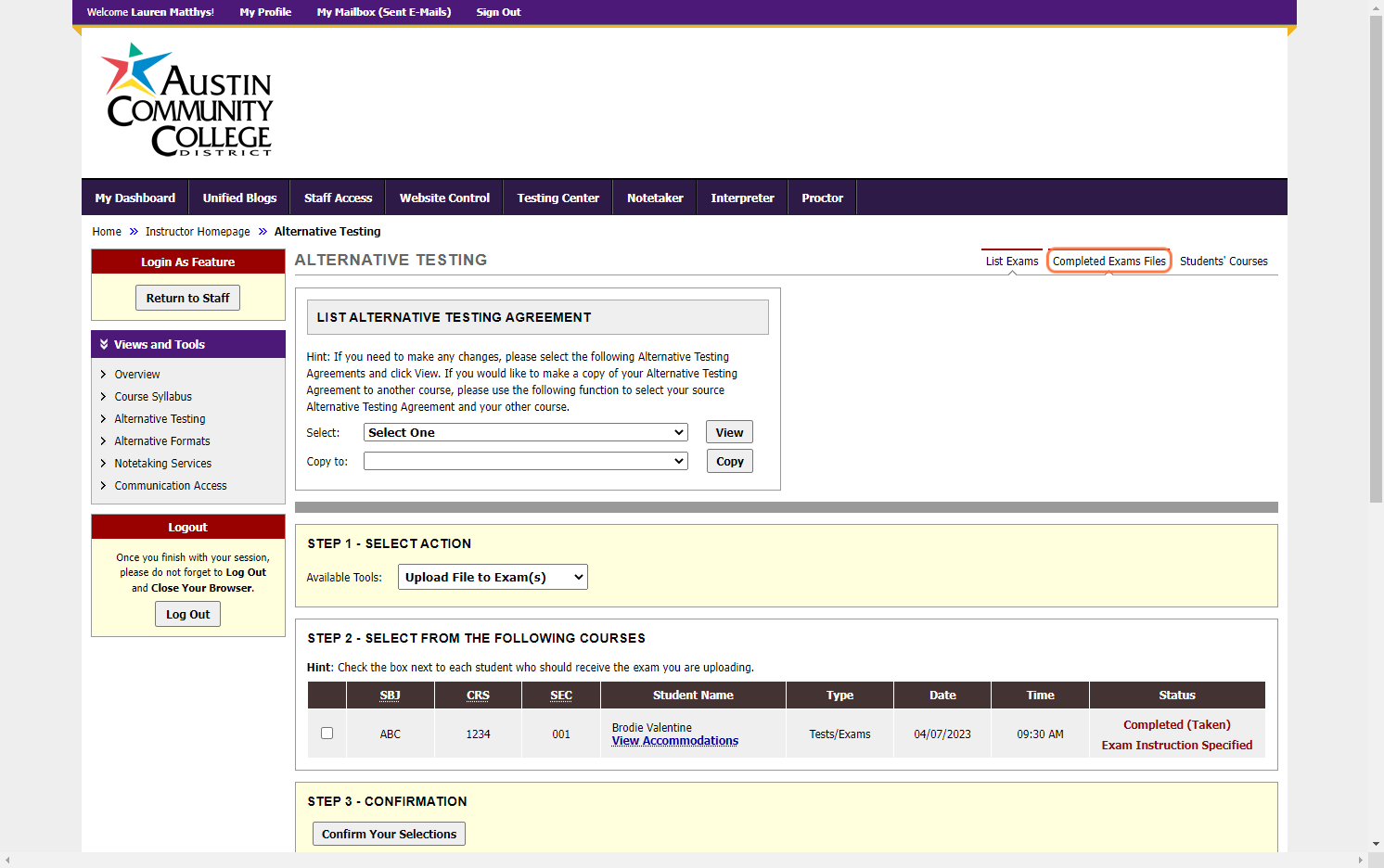Switch to the List Exams tab

(1012, 262)
